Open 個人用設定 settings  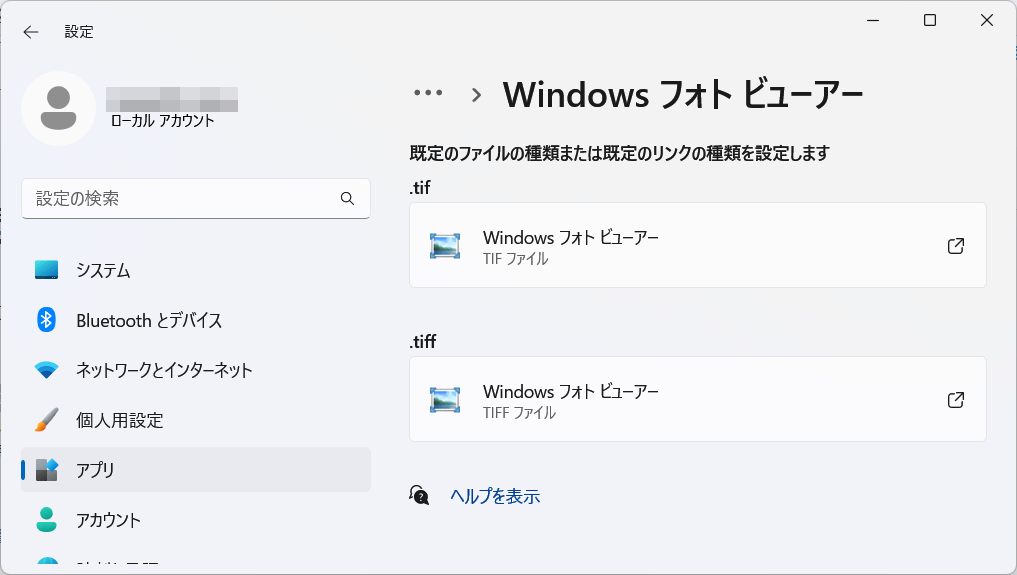(x=196, y=420)
